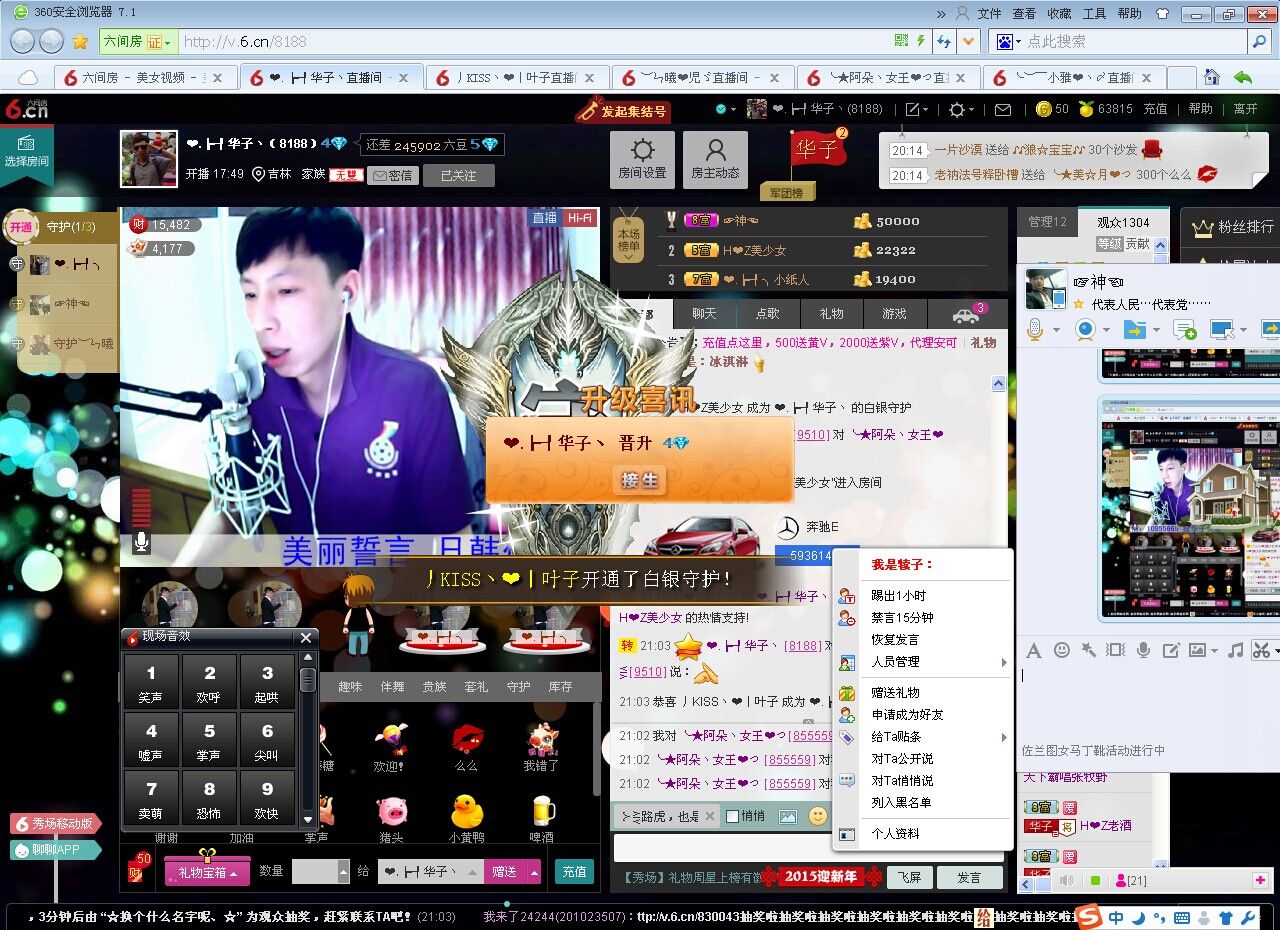1280x930 pixels.
Task: Open the 礼物宝箱 gift box dropdown
Action: coord(207,872)
